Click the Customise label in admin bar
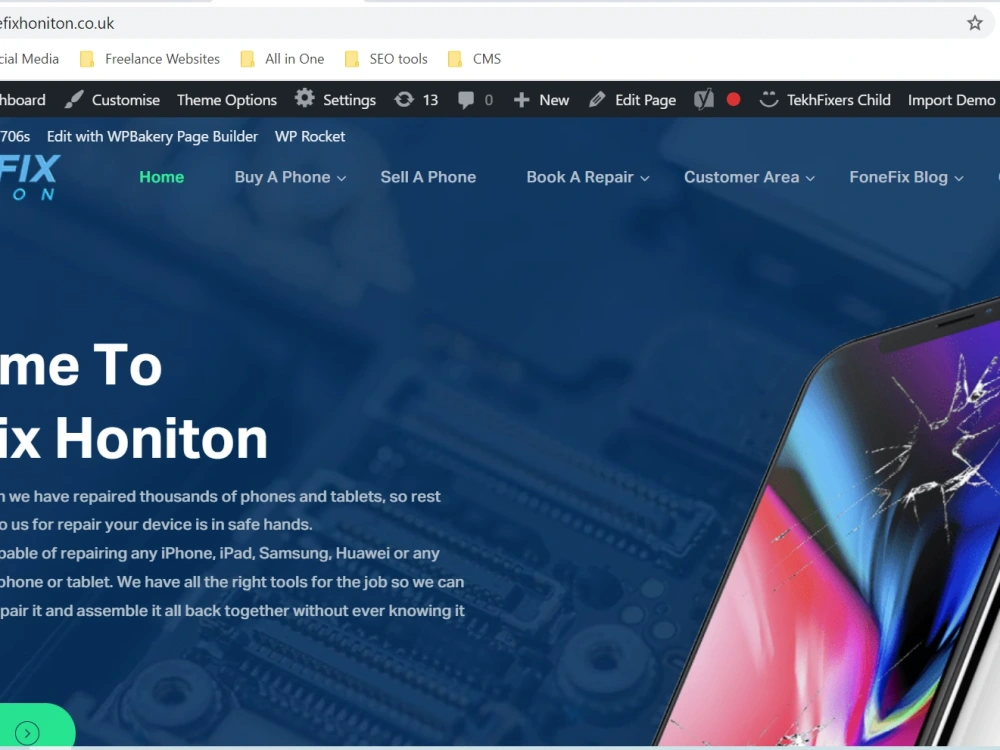This screenshot has height=750, width=1000. pyautogui.click(x=126, y=100)
